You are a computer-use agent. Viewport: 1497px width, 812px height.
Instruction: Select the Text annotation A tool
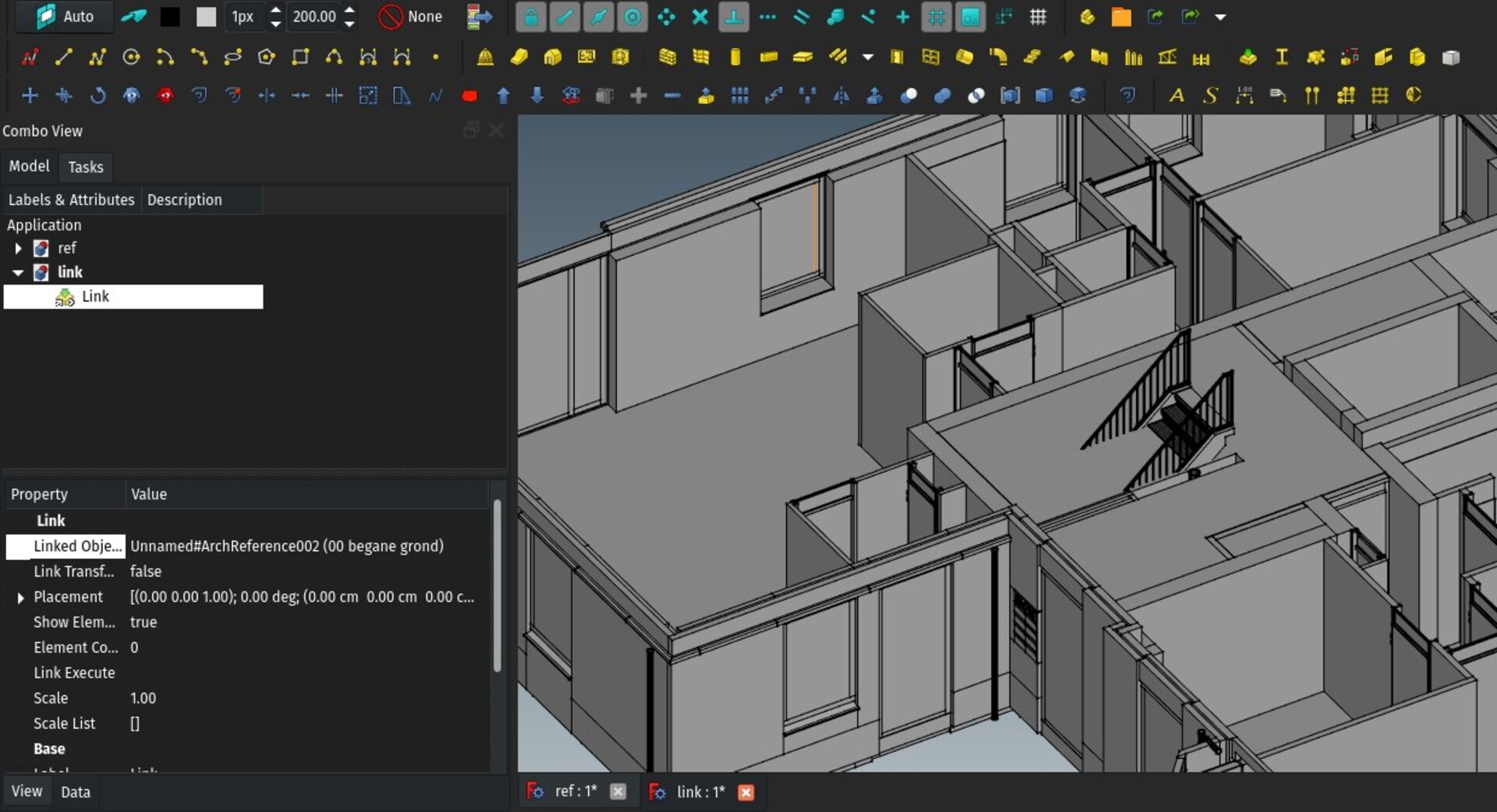click(x=1177, y=95)
